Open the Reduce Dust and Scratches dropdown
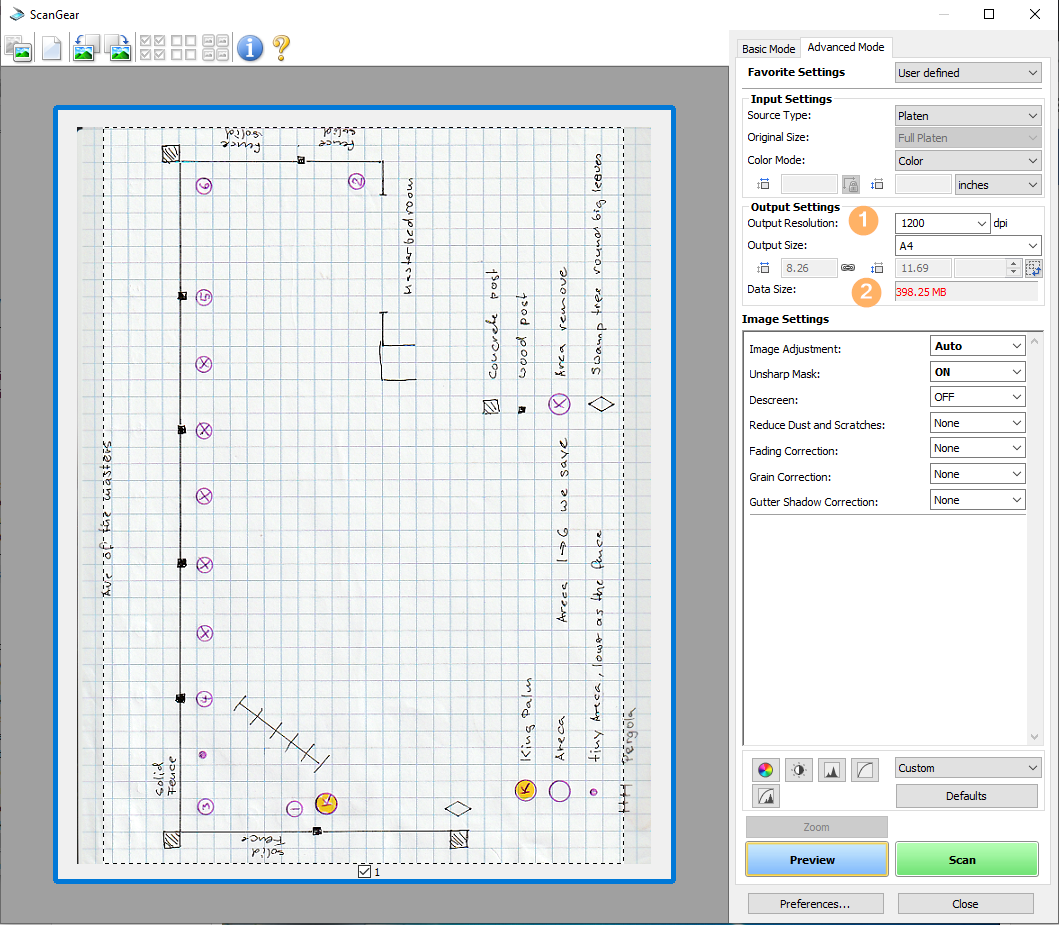Image resolution: width=1059 pixels, height=925 pixels. tap(977, 423)
